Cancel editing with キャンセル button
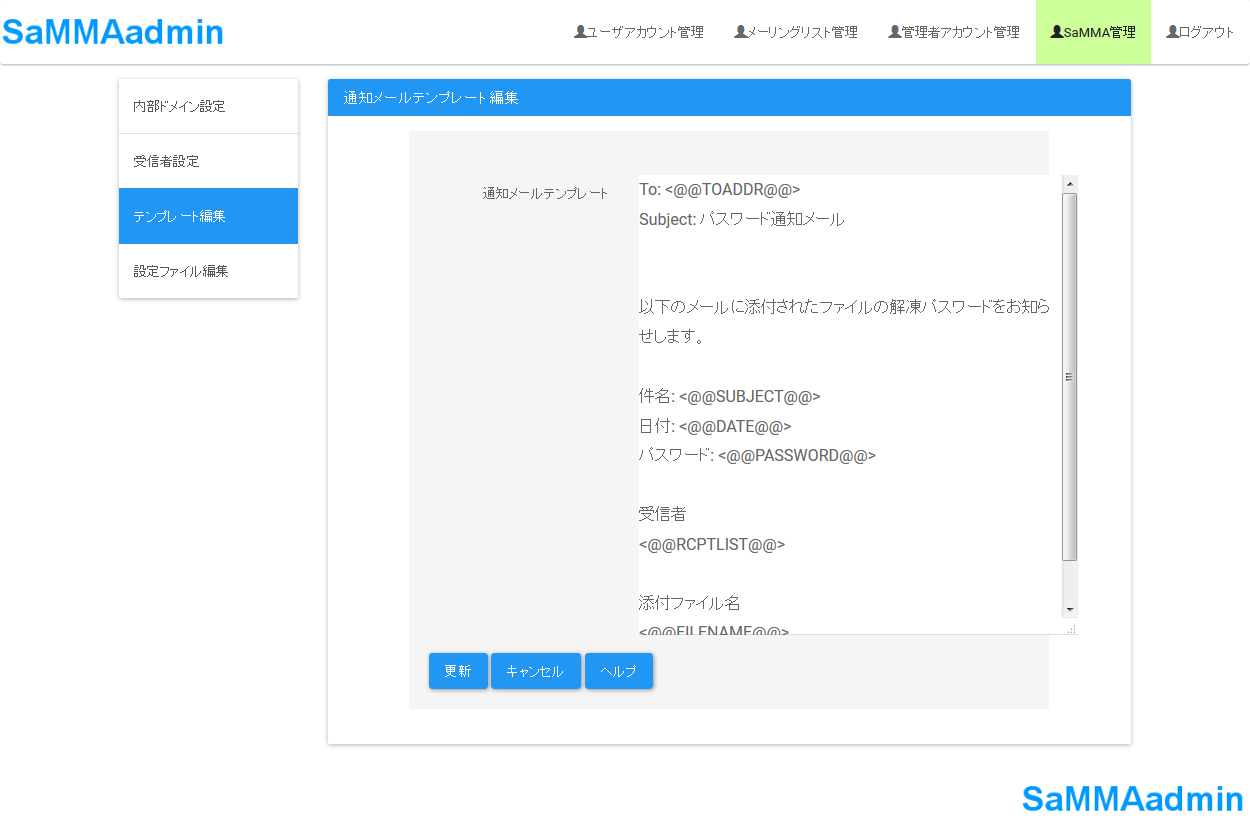This screenshot has height=818, width=1250. coord(536,671)
